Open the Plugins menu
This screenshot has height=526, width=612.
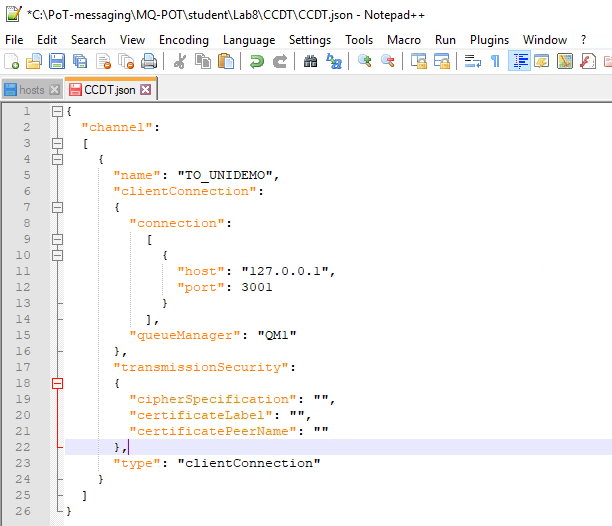point(489,40)
